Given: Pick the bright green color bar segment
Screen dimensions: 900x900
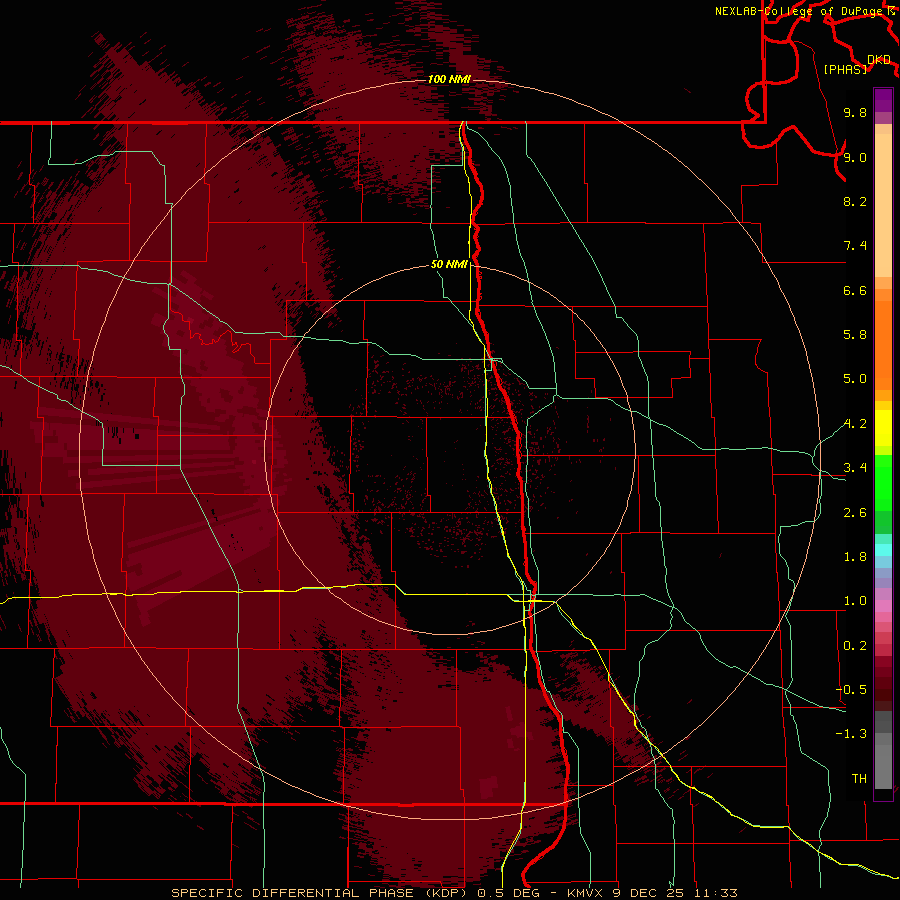Looking at the screenshot, I should tap(883, 482).
